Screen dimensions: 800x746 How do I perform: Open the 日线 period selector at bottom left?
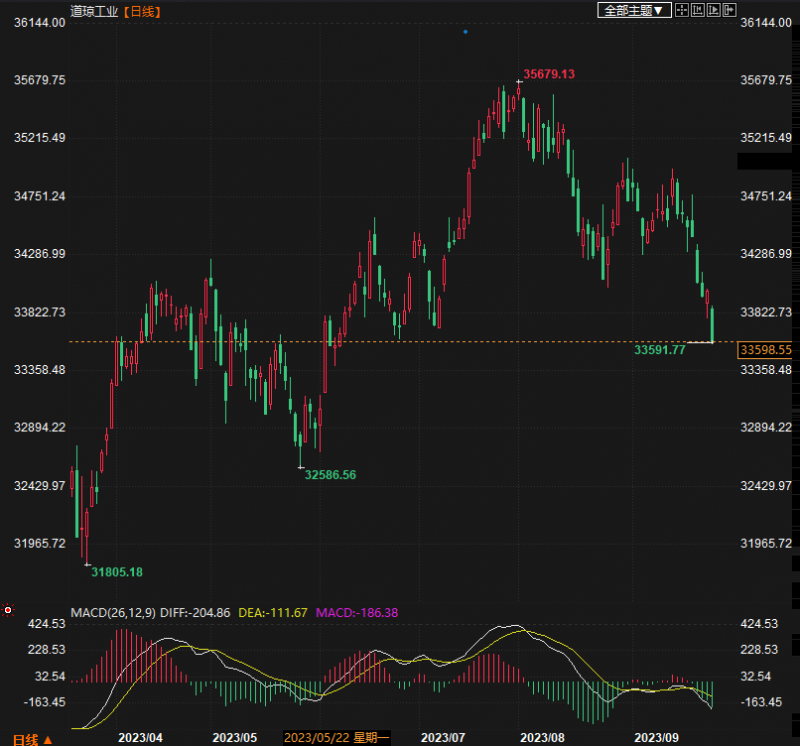32,739
